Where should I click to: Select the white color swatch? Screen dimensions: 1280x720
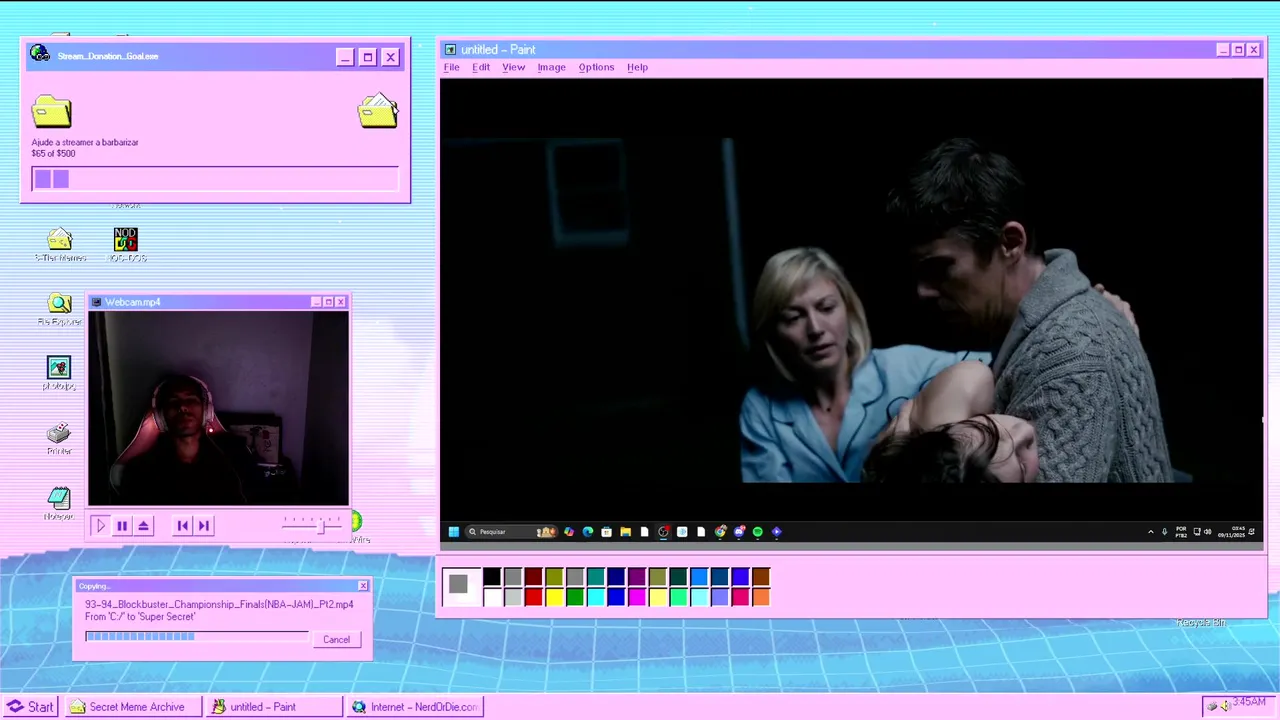pyautogui.click(x=492, y=597)
